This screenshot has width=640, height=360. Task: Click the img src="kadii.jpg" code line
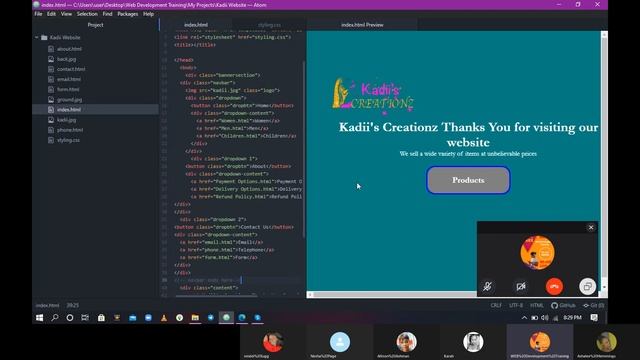click(232, 90)
